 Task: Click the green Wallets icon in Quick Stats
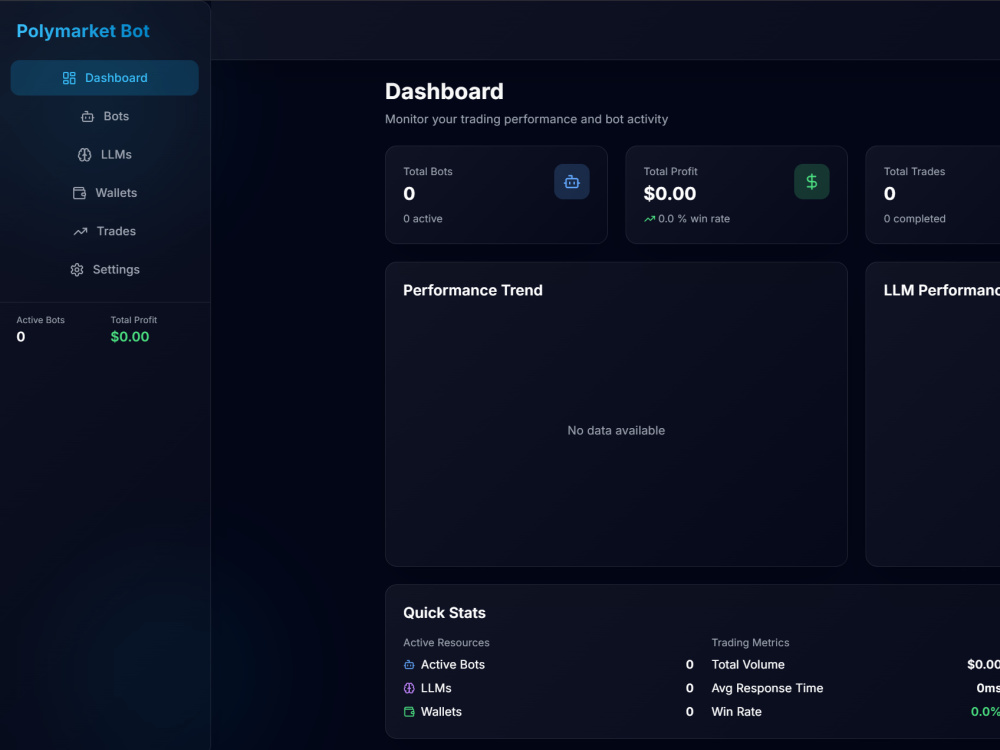click(x=409, y=712)
